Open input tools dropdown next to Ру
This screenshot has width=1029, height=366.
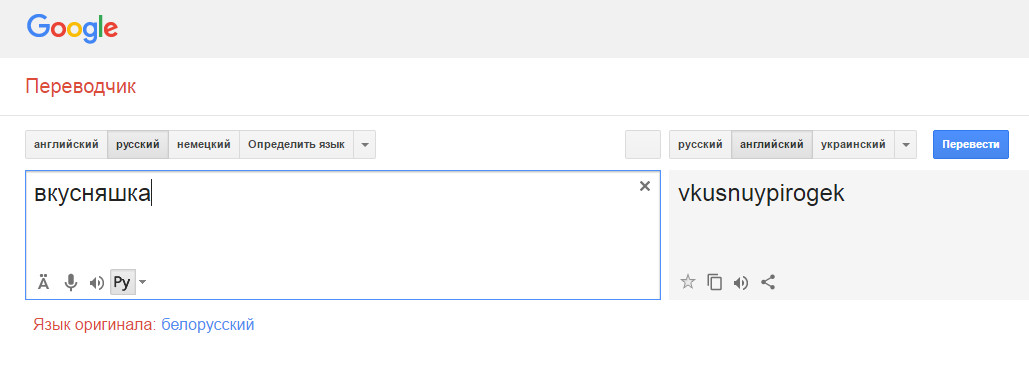(x=143, y=283)
